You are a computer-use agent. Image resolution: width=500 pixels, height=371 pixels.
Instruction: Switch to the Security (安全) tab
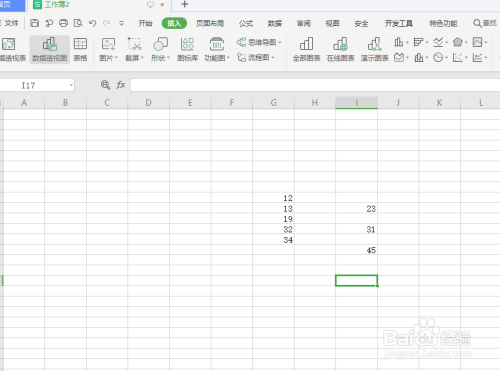(x=361, y=23)
